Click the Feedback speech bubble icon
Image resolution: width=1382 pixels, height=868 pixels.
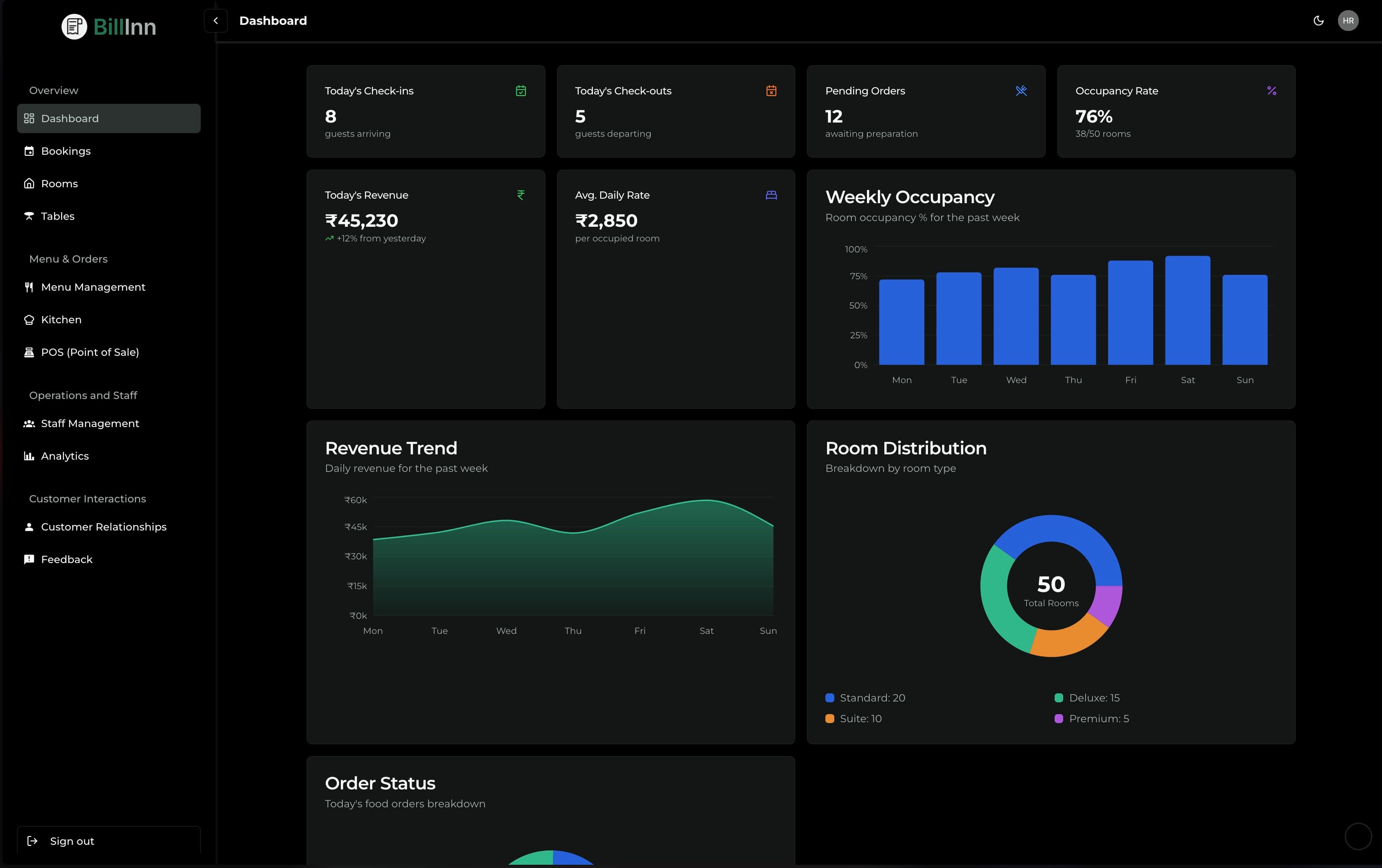(29, 559)
